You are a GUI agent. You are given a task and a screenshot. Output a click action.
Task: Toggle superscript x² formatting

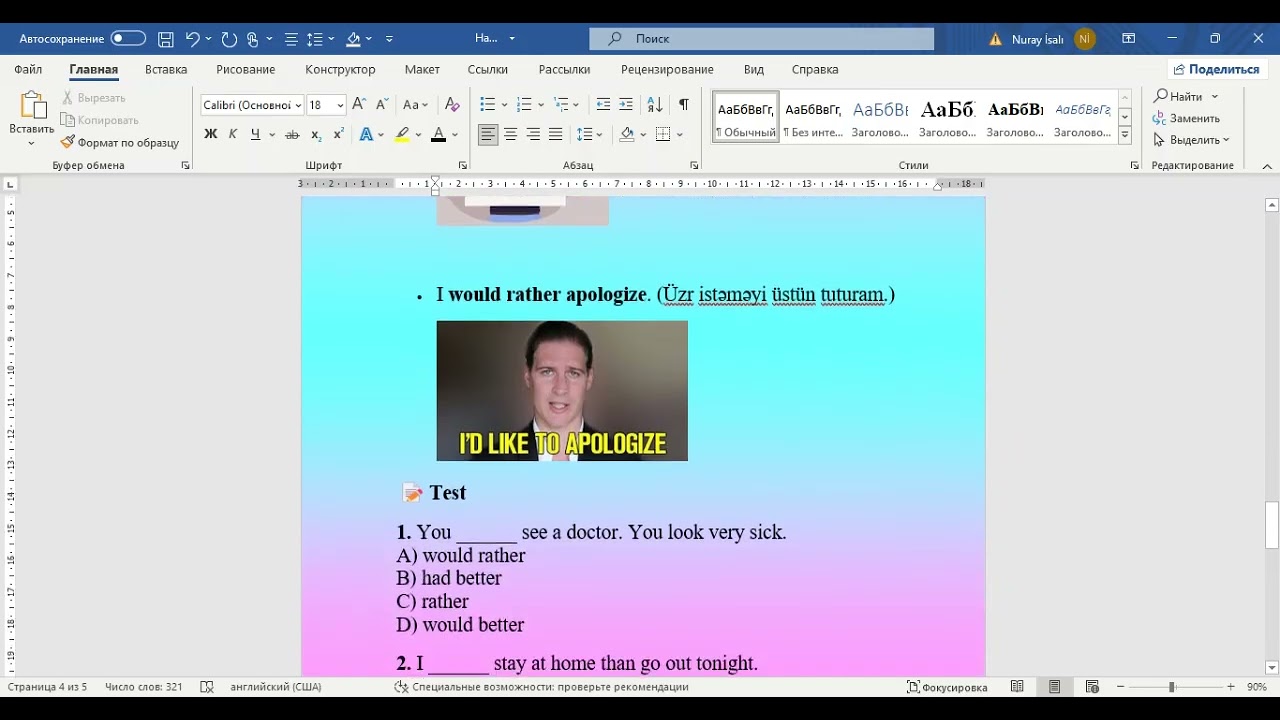point(339,134)
